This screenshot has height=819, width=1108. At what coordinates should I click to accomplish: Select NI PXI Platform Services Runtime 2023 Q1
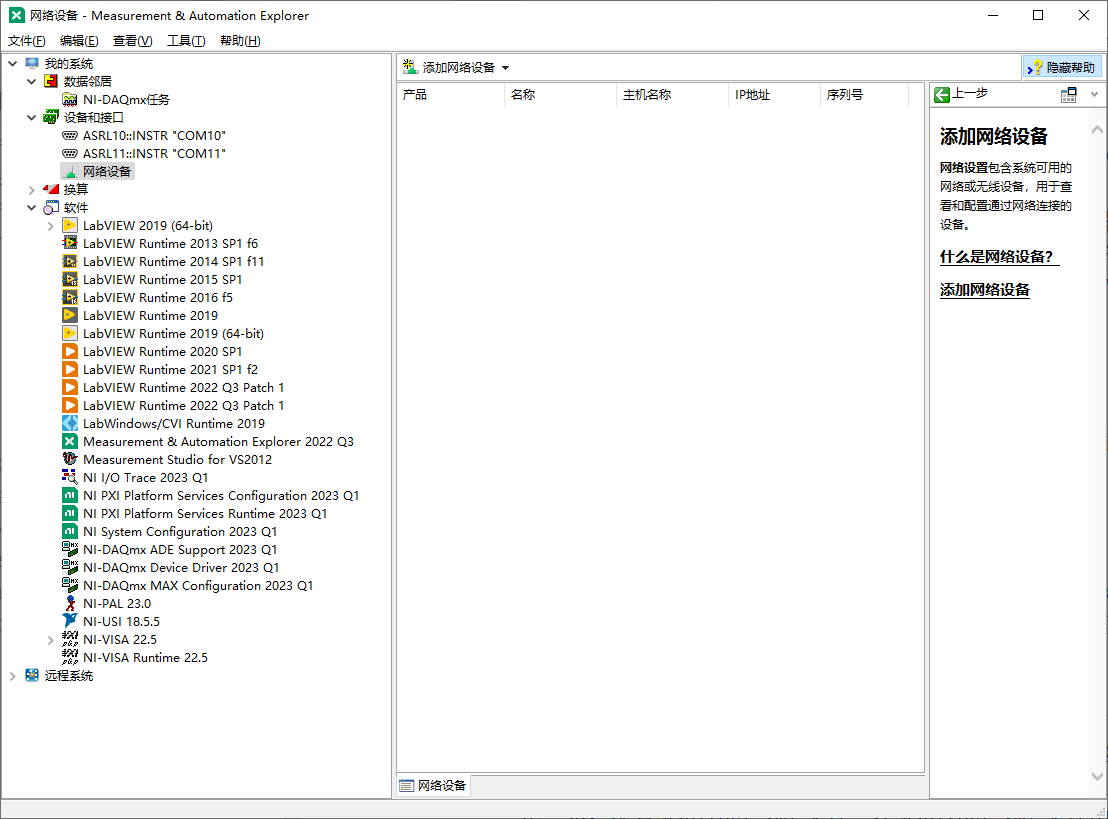pos(205,514)
